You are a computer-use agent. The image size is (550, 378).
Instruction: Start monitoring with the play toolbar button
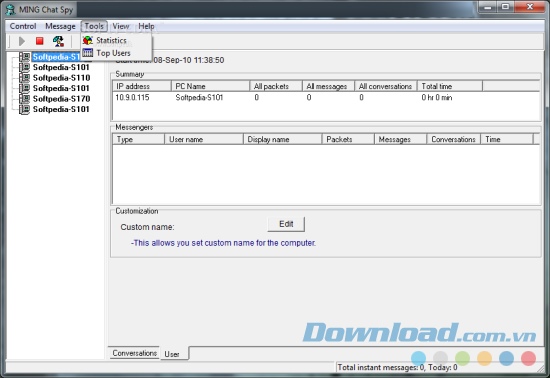tap(21, 41)
